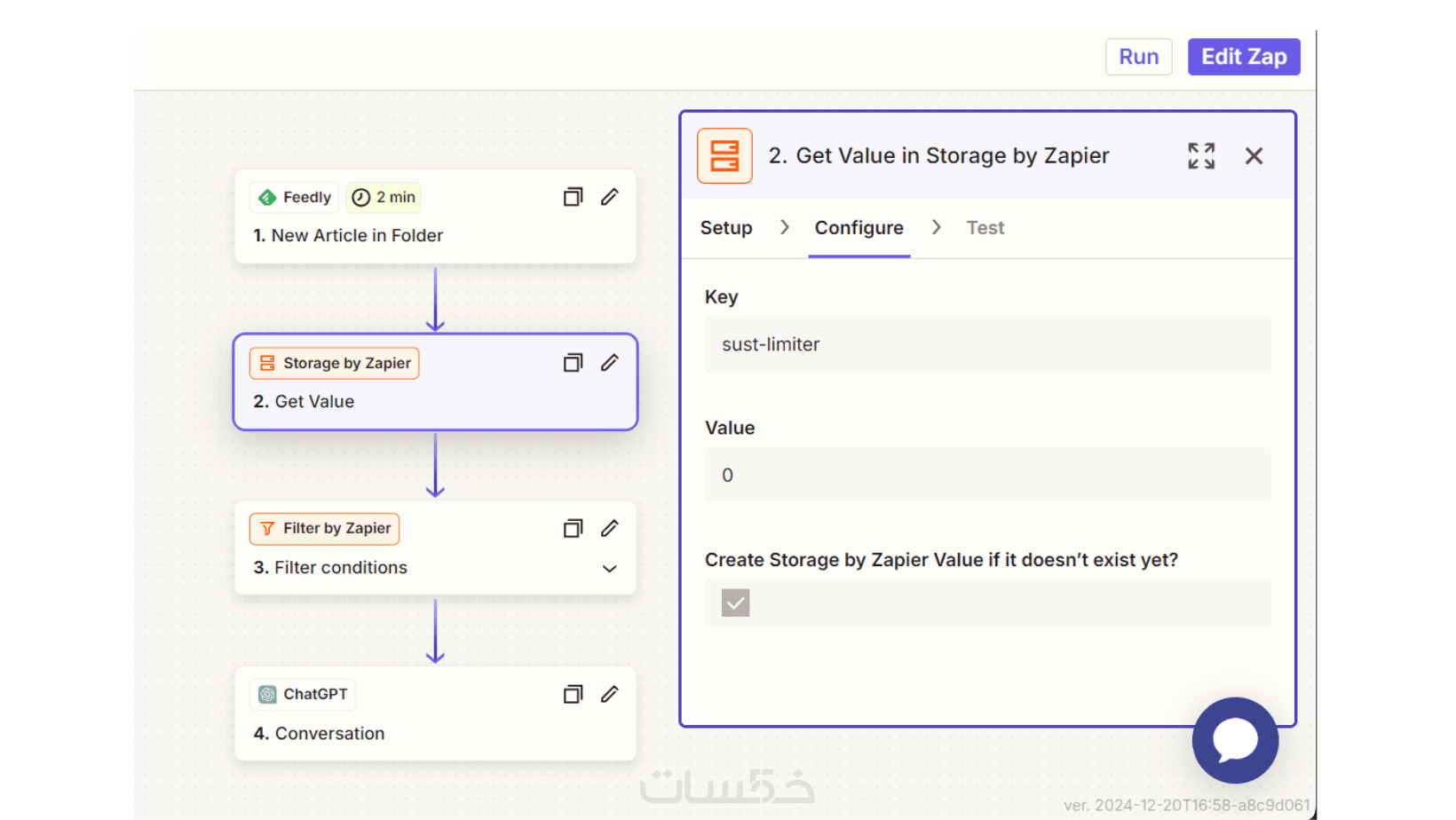Click the Key field containing sust-limiter
The image size is (1456, 820).
tap(987, 344)
